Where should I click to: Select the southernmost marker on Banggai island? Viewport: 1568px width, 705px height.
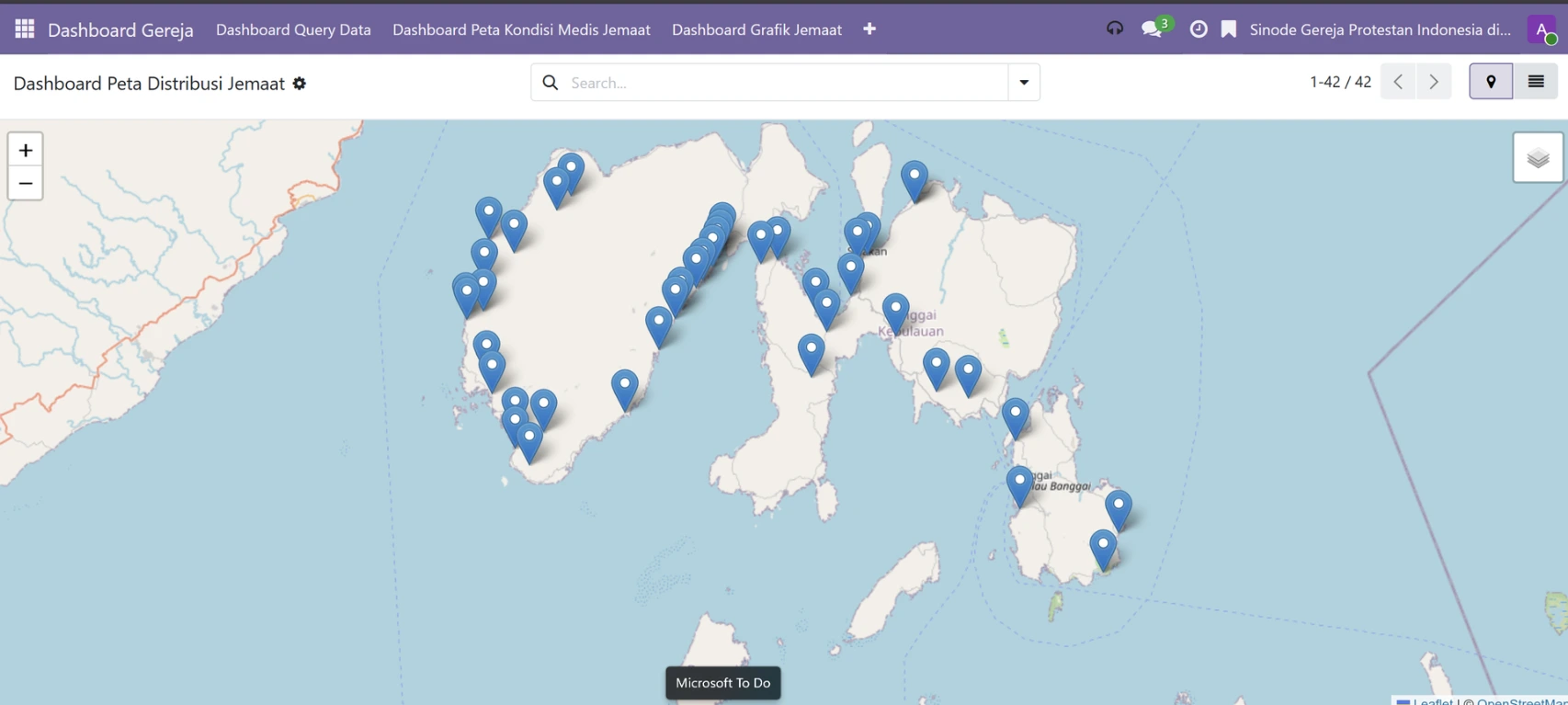[1103, 550]
